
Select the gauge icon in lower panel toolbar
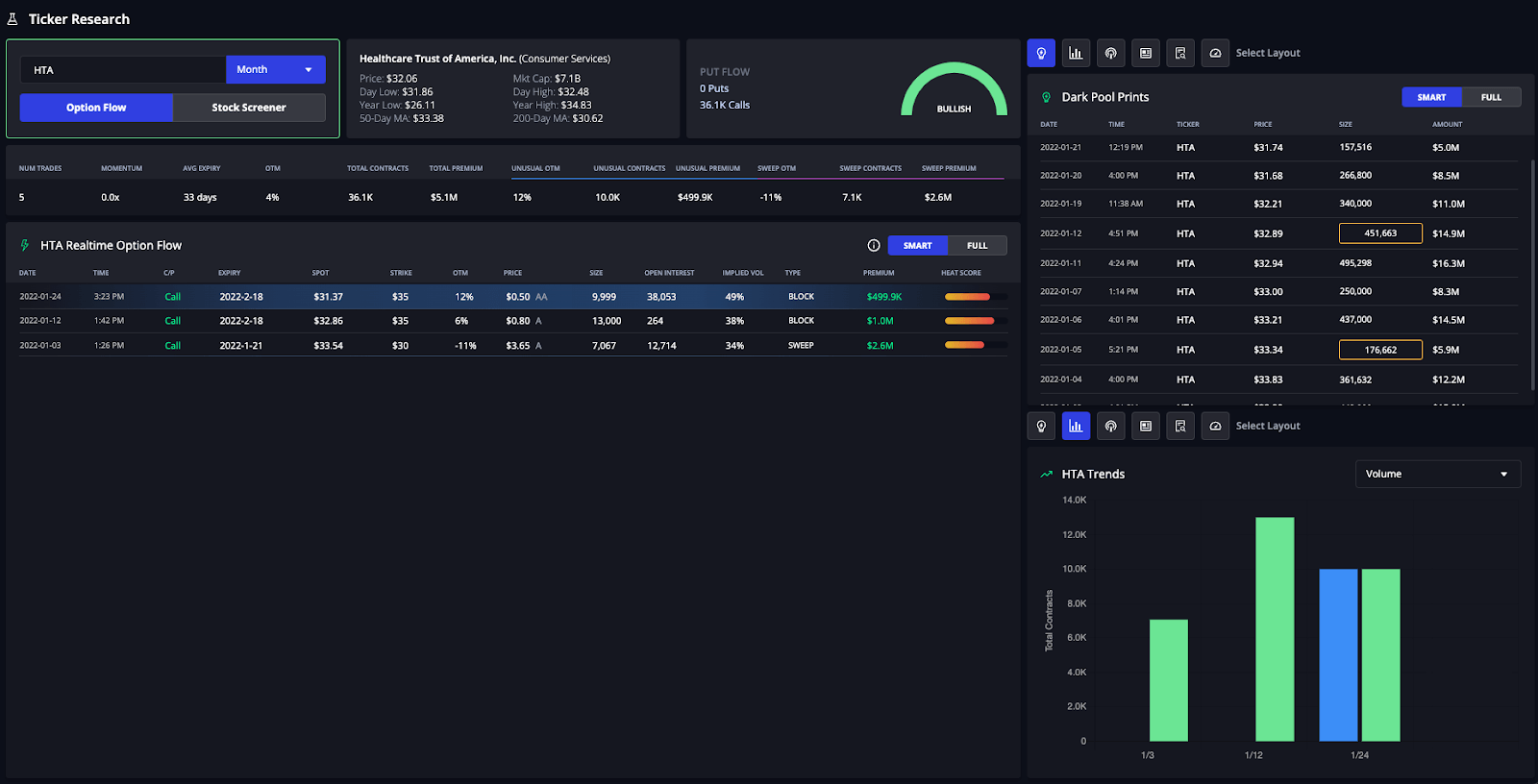[x=1215, y=426]
